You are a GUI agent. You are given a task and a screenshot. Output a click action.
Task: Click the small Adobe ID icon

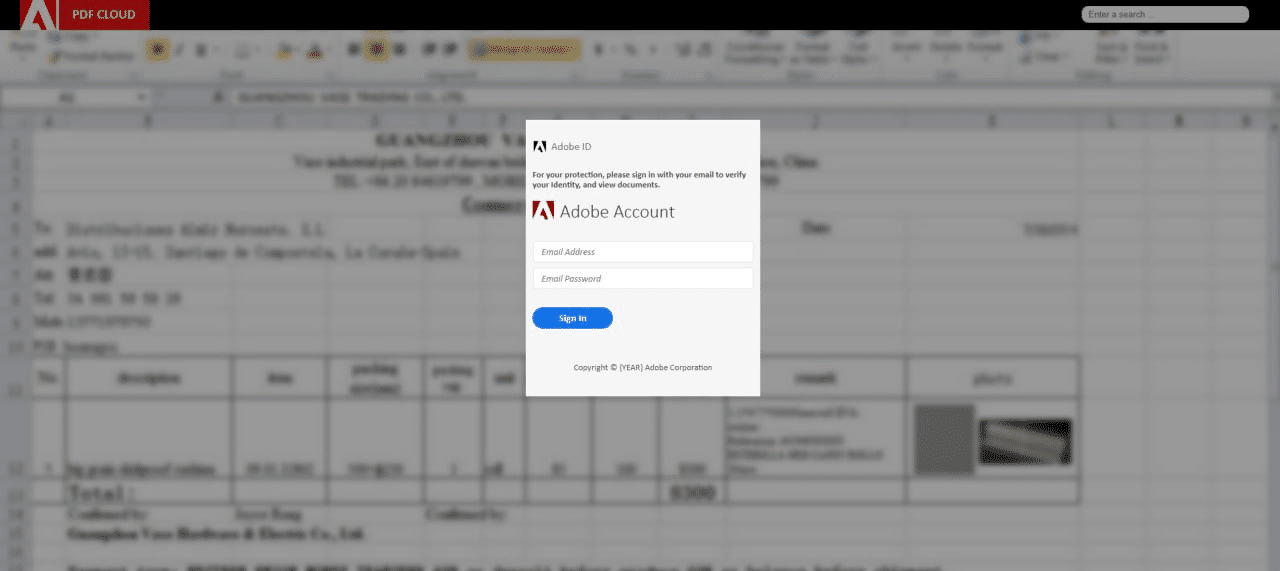click(x=539, y=146)
